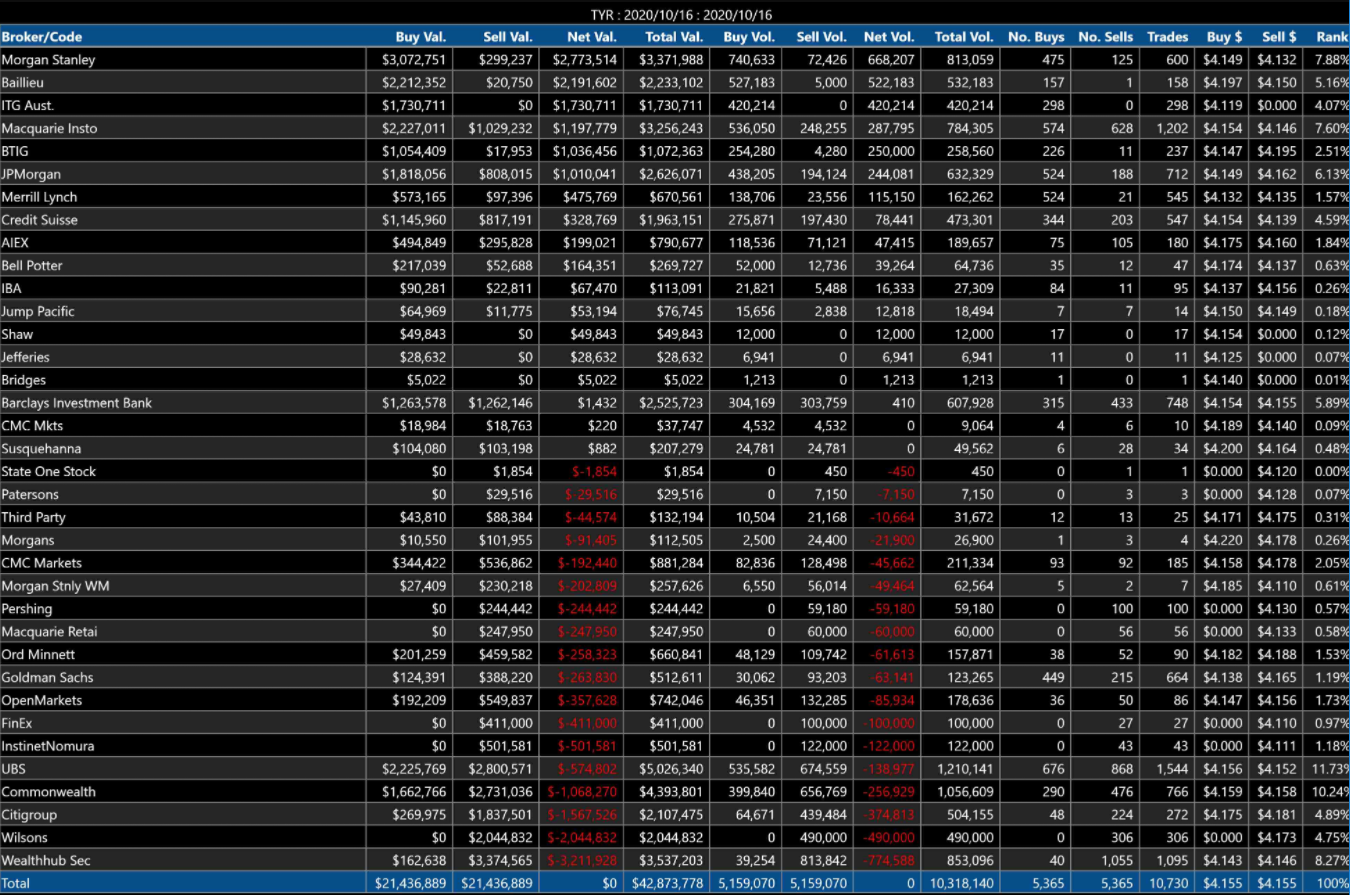Select the Citigroup broker name
Viewport: 1350px width, 895px height.
pyautogui.click(x=29, y=815)
